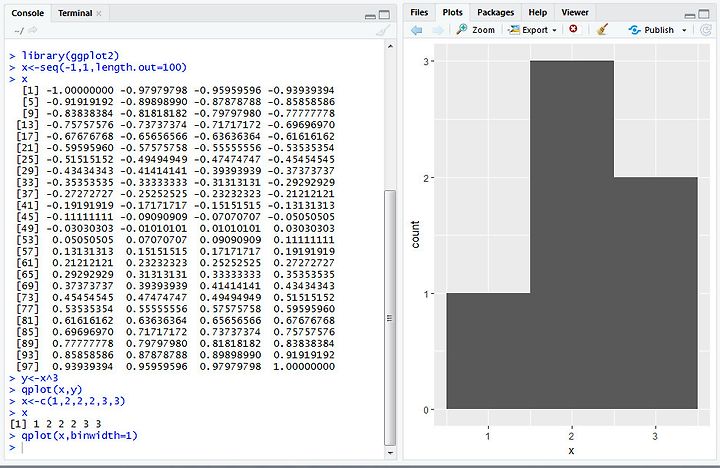Switch to the Terminal tab
Image resolution: width=720 pixels, height=468 pixels.
(x=75, y=13)
